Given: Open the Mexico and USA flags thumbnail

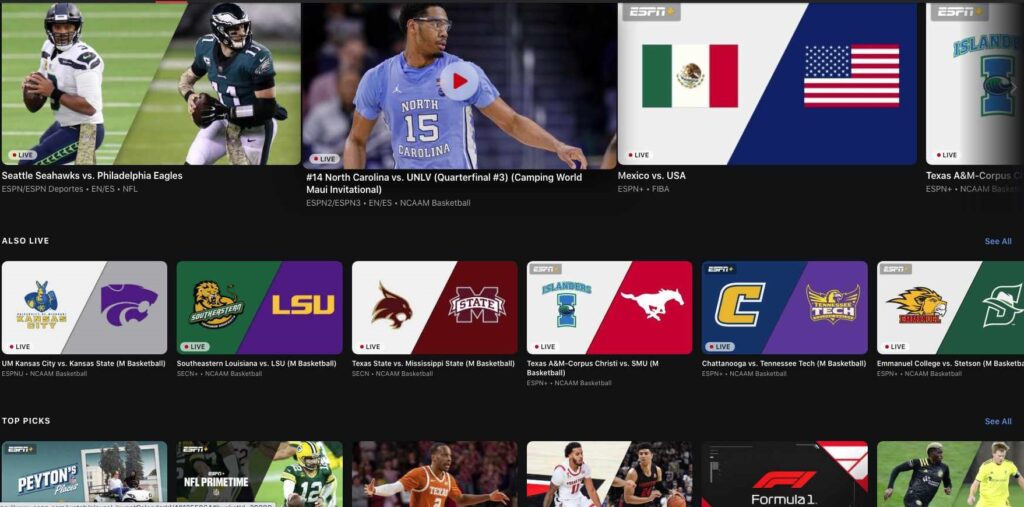Looking at the screenshot, I should point(767,84).
